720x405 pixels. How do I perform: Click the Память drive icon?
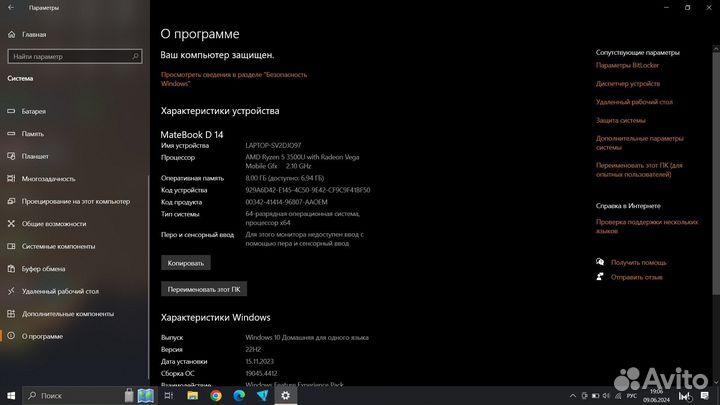[11, 134]
